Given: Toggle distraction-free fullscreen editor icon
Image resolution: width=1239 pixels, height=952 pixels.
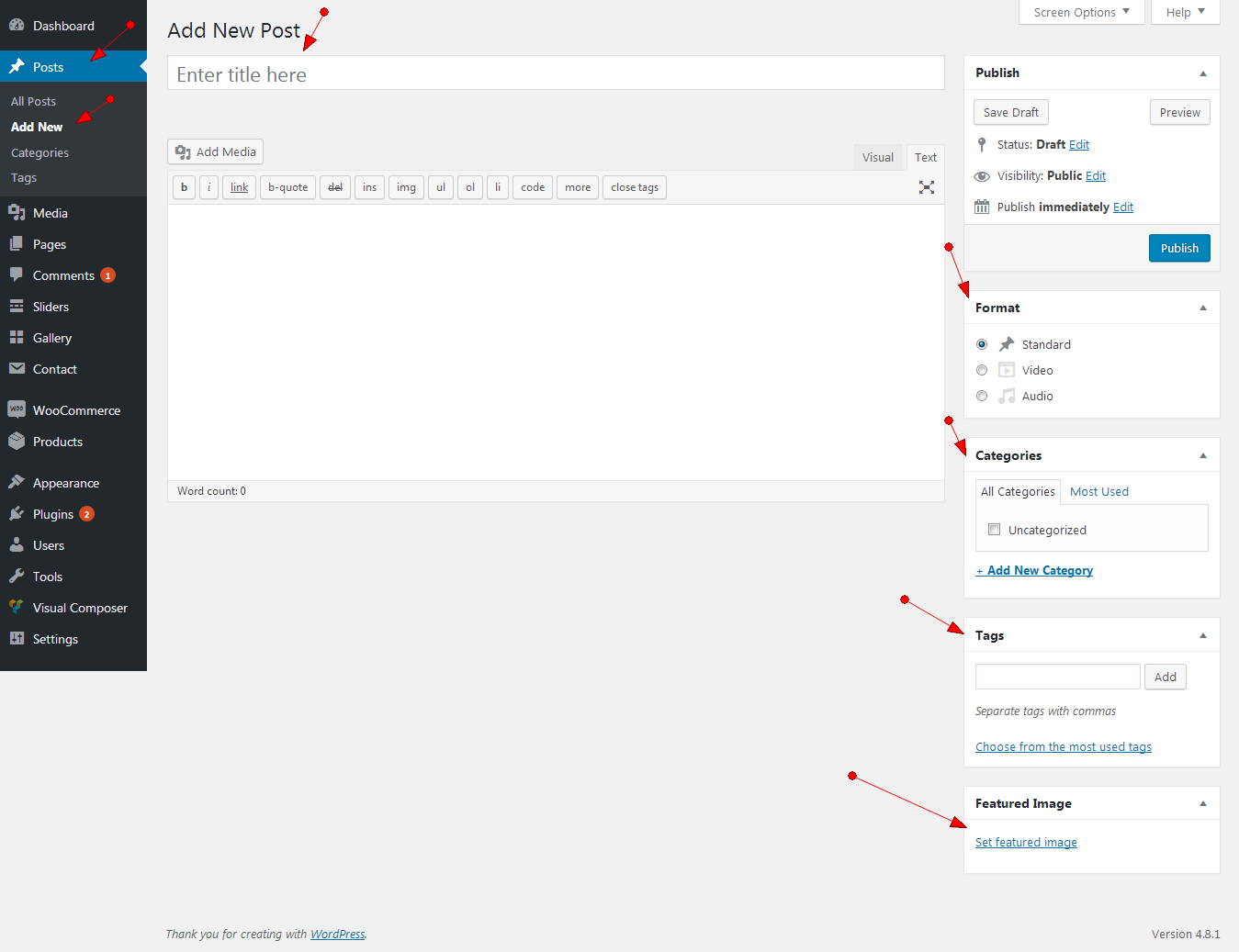Looking at the screenshot, I should pyautogui.click(x=927, y=187).
